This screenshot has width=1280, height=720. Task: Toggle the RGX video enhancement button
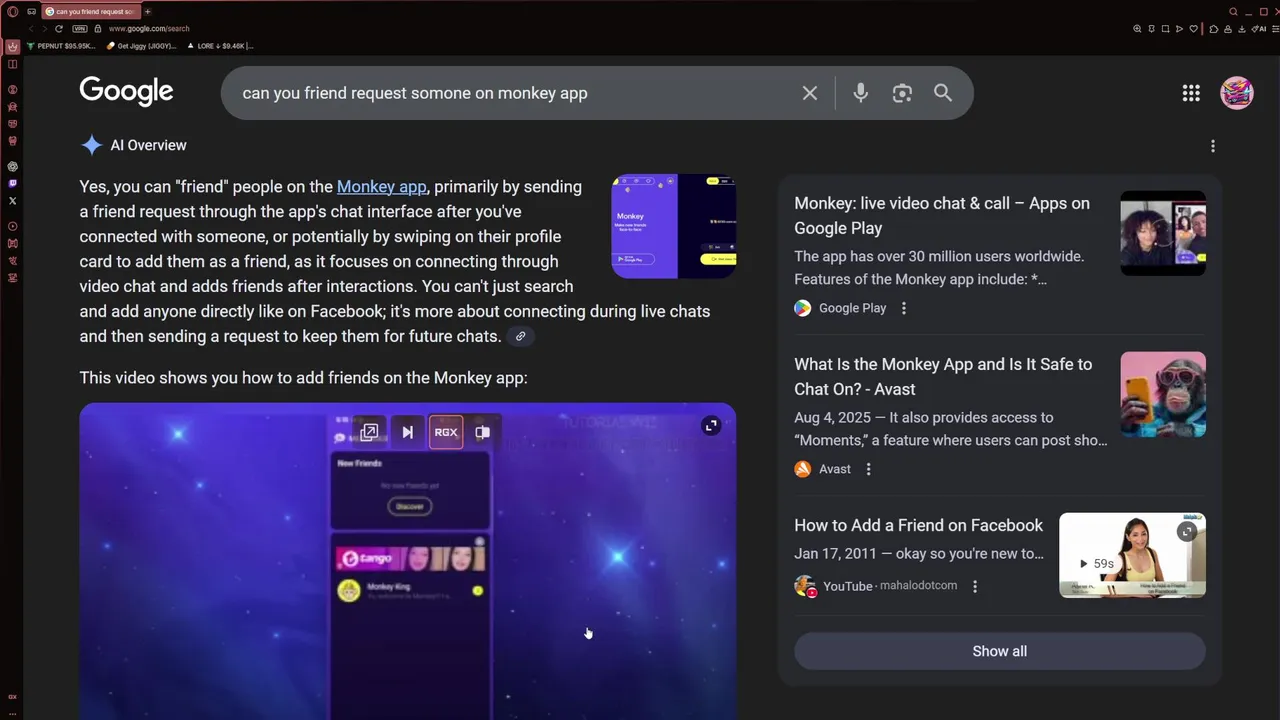point(446,432)
